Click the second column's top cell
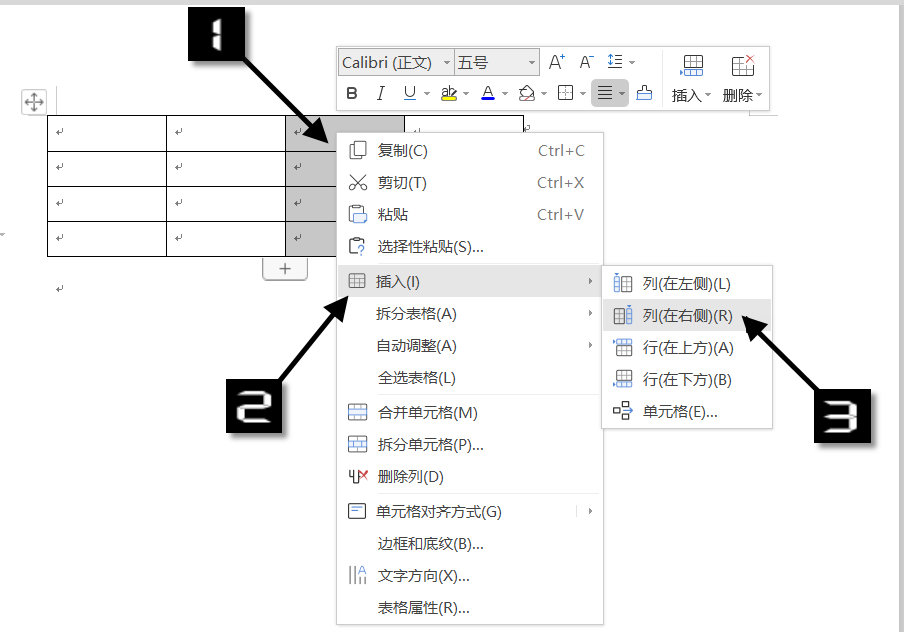This screenshot has width=904, height=632. (226, 133)
